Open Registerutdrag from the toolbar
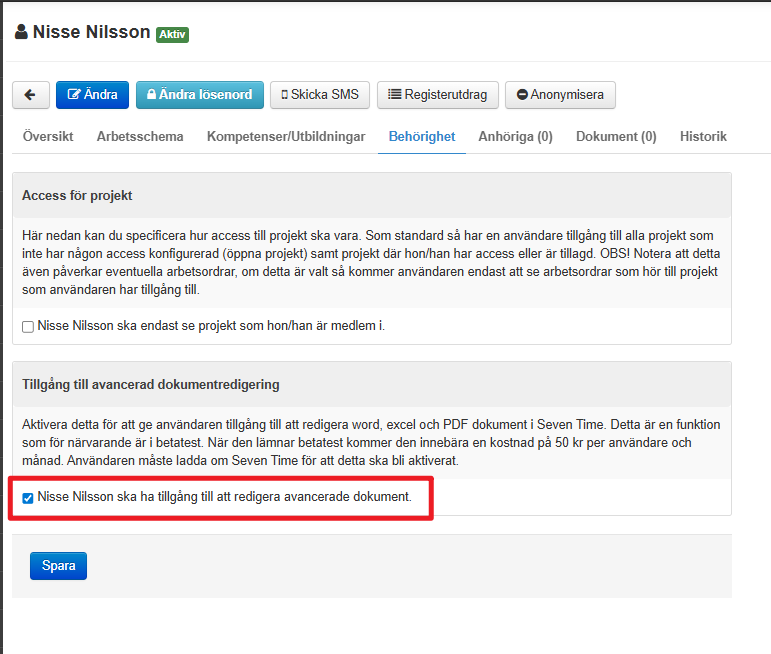Image resolution: width=771 pixels, height=654 pixels. [437, 95]
